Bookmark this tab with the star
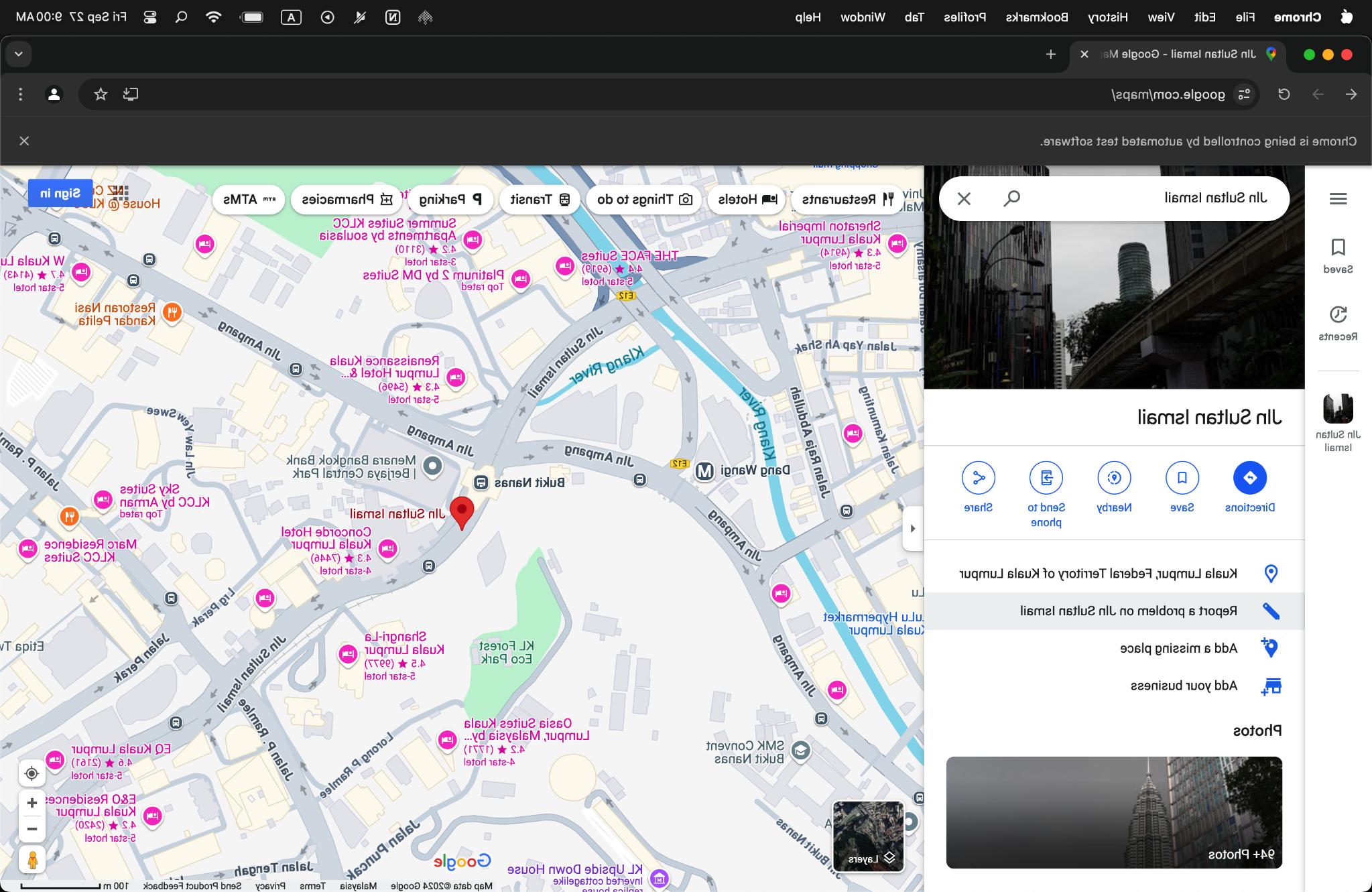 tap(101, 94)
